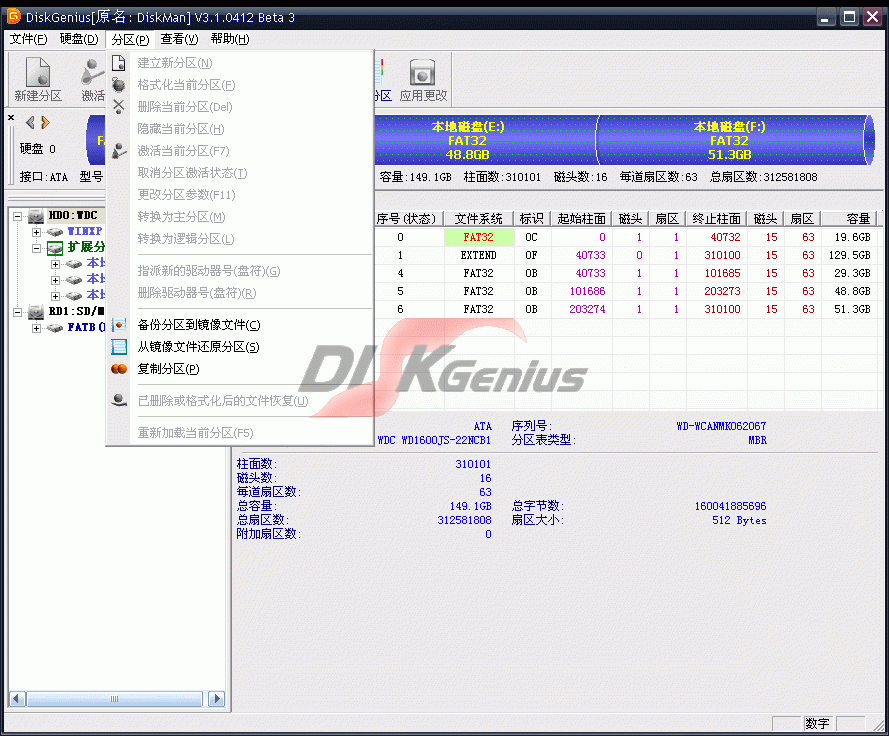Click the 备份分区到镜像文件 menu icon
This screenshot has width=889, height=736.
coord(118,325)
